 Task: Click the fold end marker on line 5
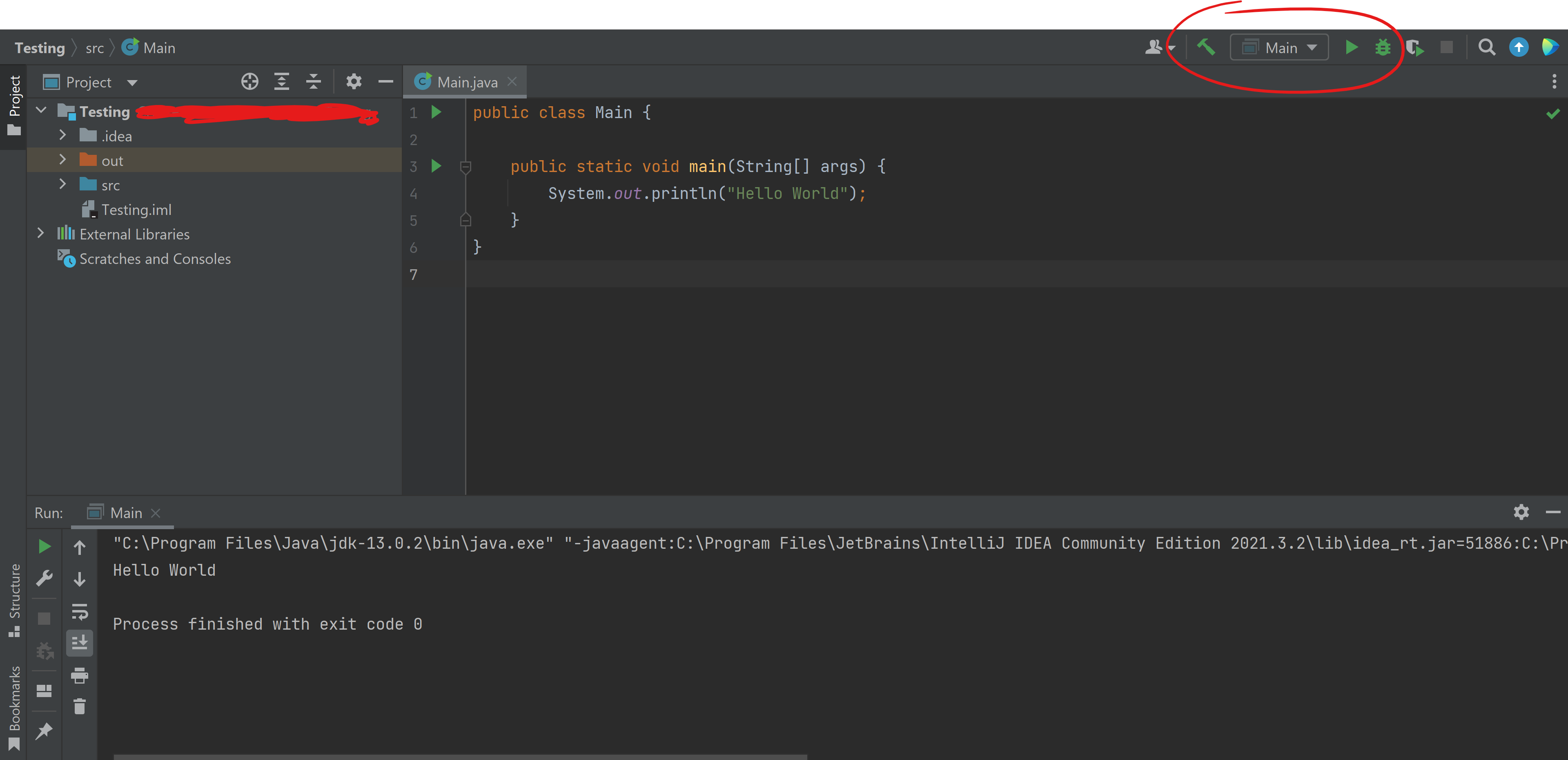(465, 220)
